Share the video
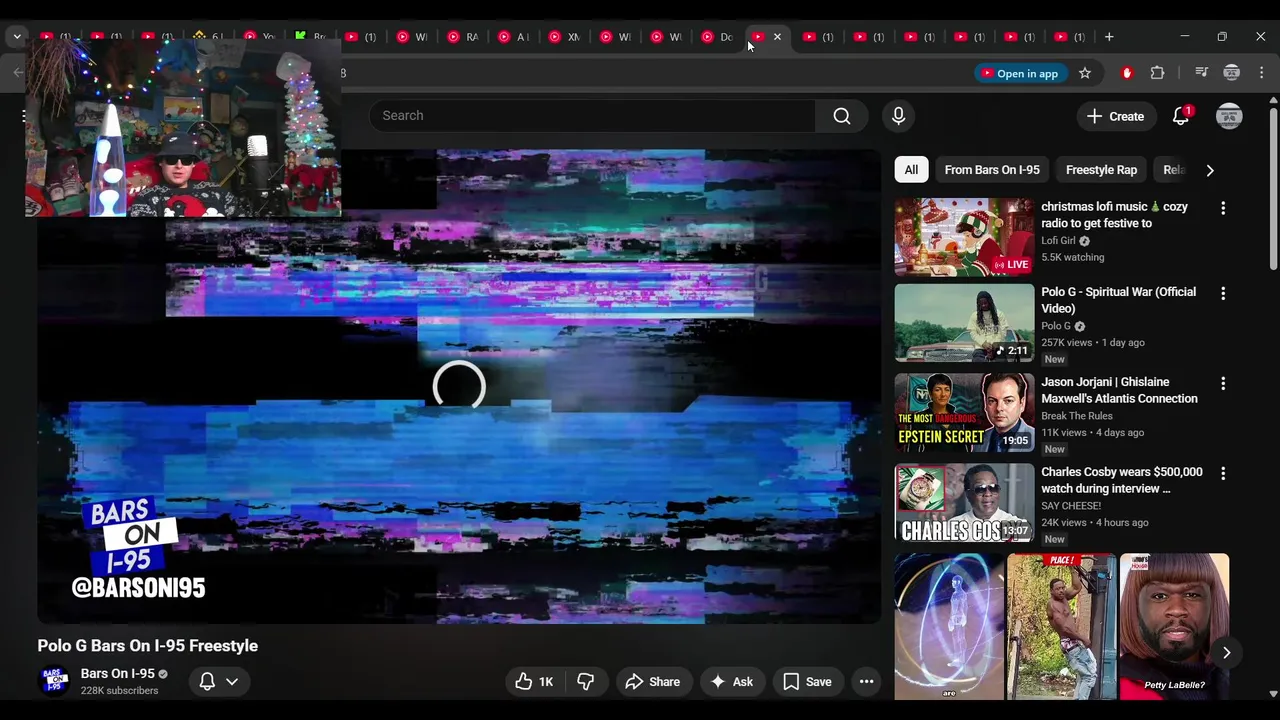This screenshot has width=1280, height=720. [x=652, y=682]
